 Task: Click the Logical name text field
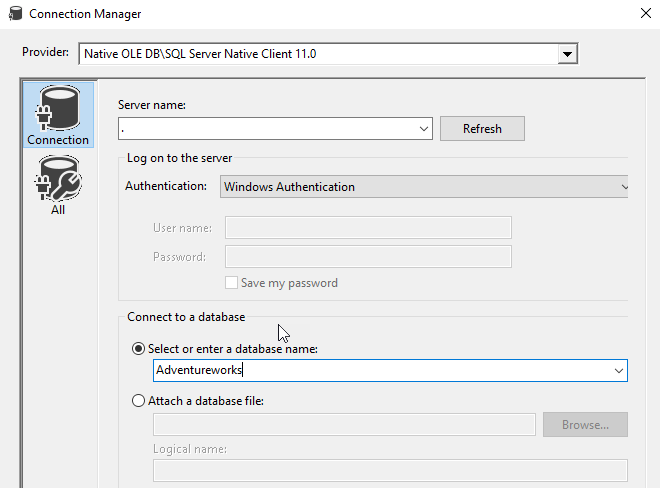(x=390, y=470)
